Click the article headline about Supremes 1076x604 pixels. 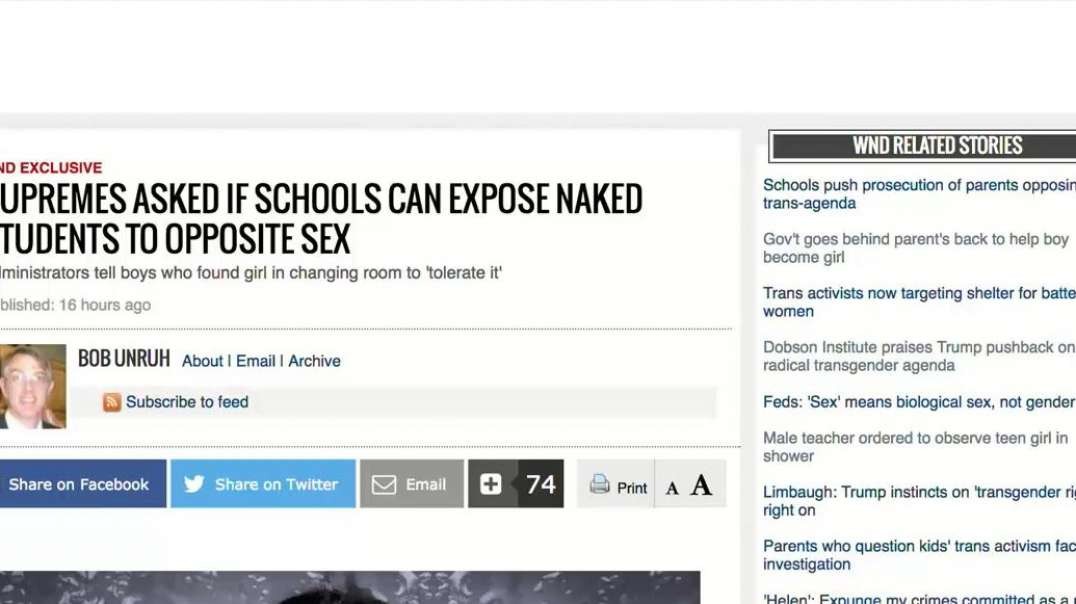point(321,219)
